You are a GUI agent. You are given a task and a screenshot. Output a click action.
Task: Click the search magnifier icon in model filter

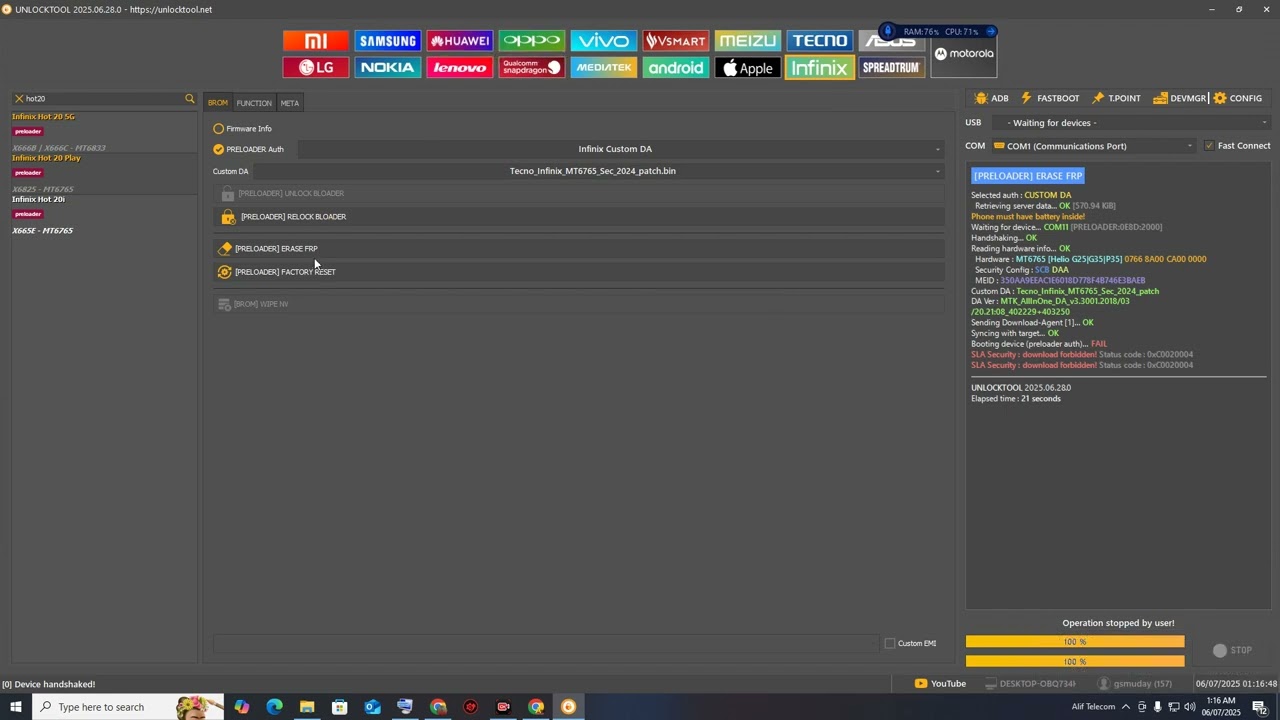click(189, 99)
